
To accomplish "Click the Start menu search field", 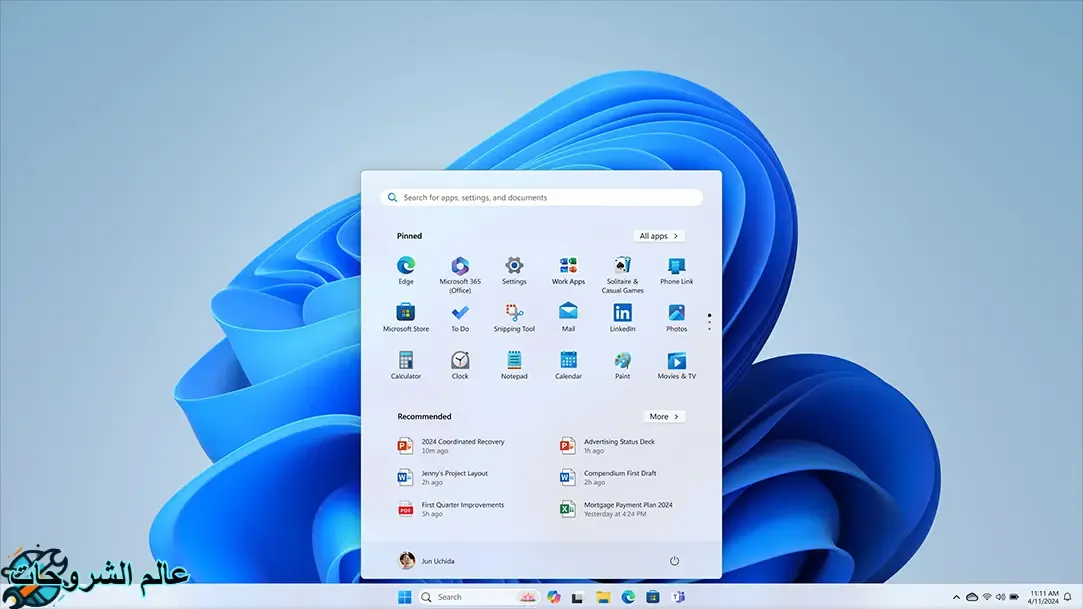I will click(x=542, y=197).
